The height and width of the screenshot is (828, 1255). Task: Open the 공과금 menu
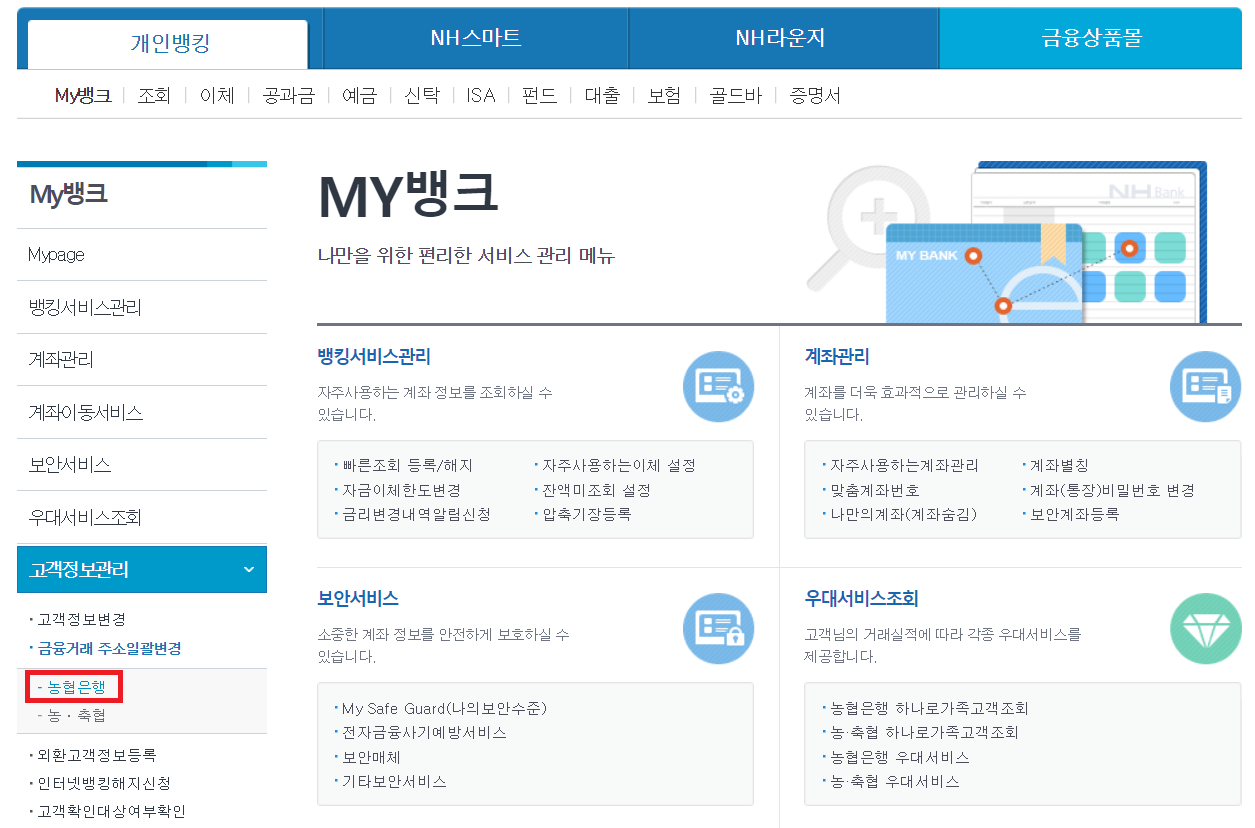pyautogui.click(x=288, y=96)
